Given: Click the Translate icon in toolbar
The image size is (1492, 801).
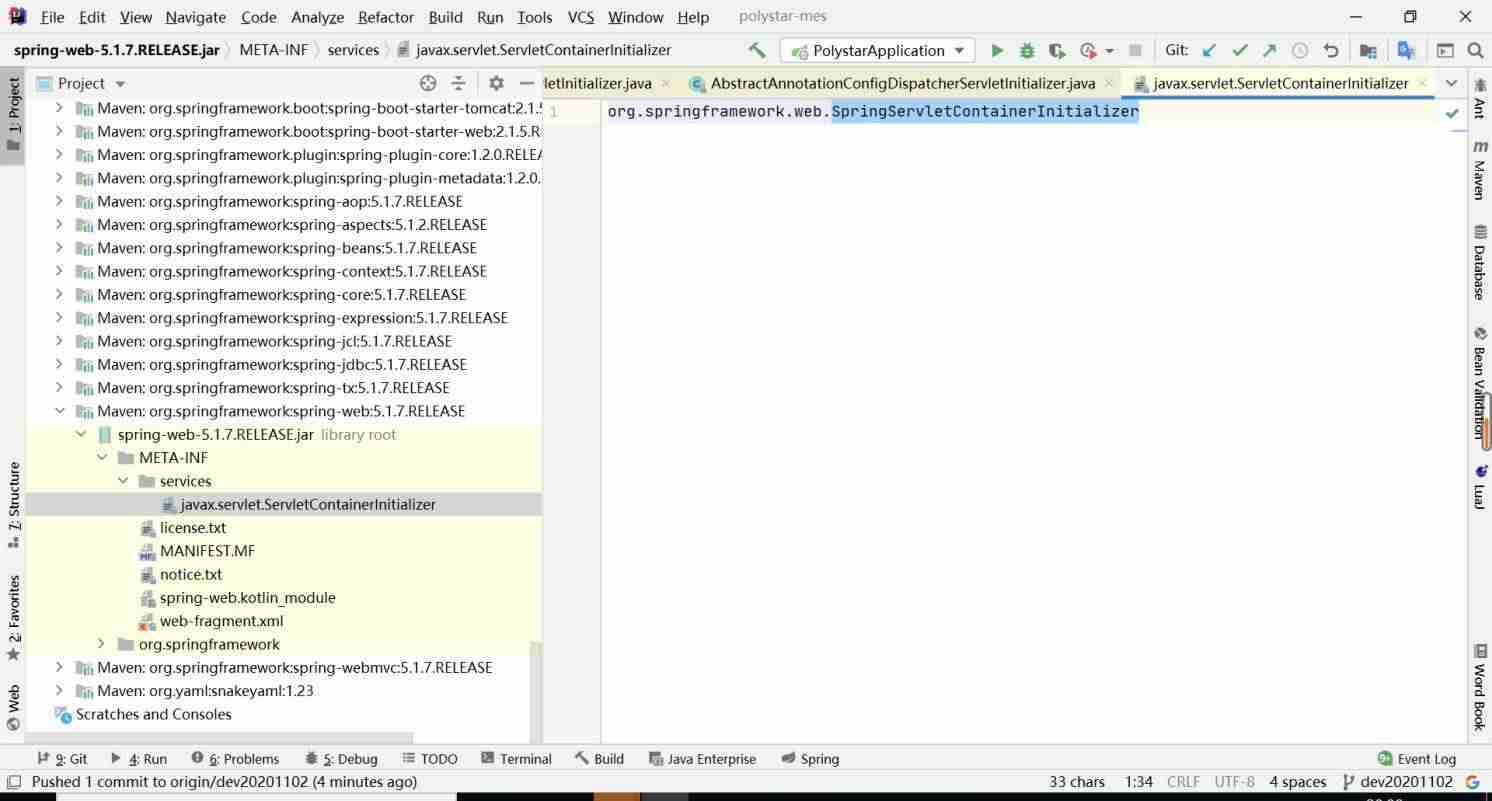Looking at the screenshot, I should point(1406,50).
